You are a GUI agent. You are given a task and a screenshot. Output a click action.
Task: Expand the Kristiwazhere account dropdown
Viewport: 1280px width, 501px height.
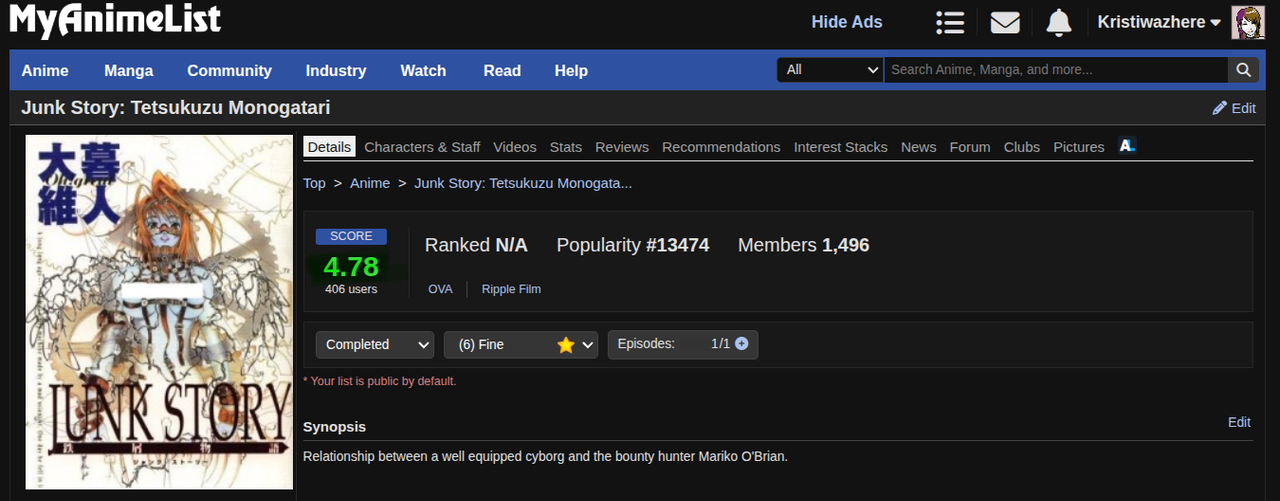1159,22
